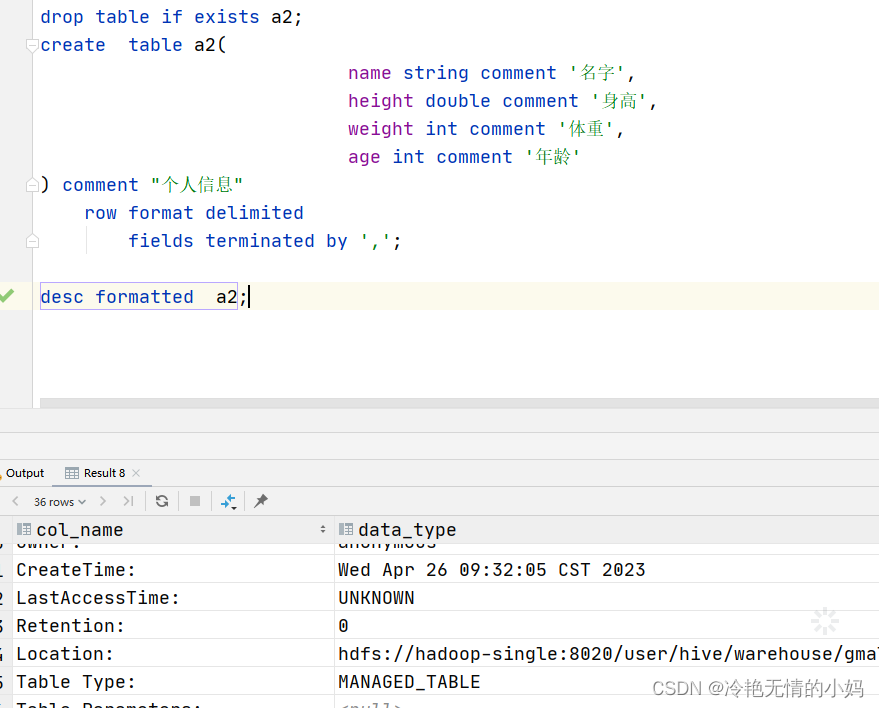Select the Location: cell
The image size is (879, 708).
click(173, 654)
